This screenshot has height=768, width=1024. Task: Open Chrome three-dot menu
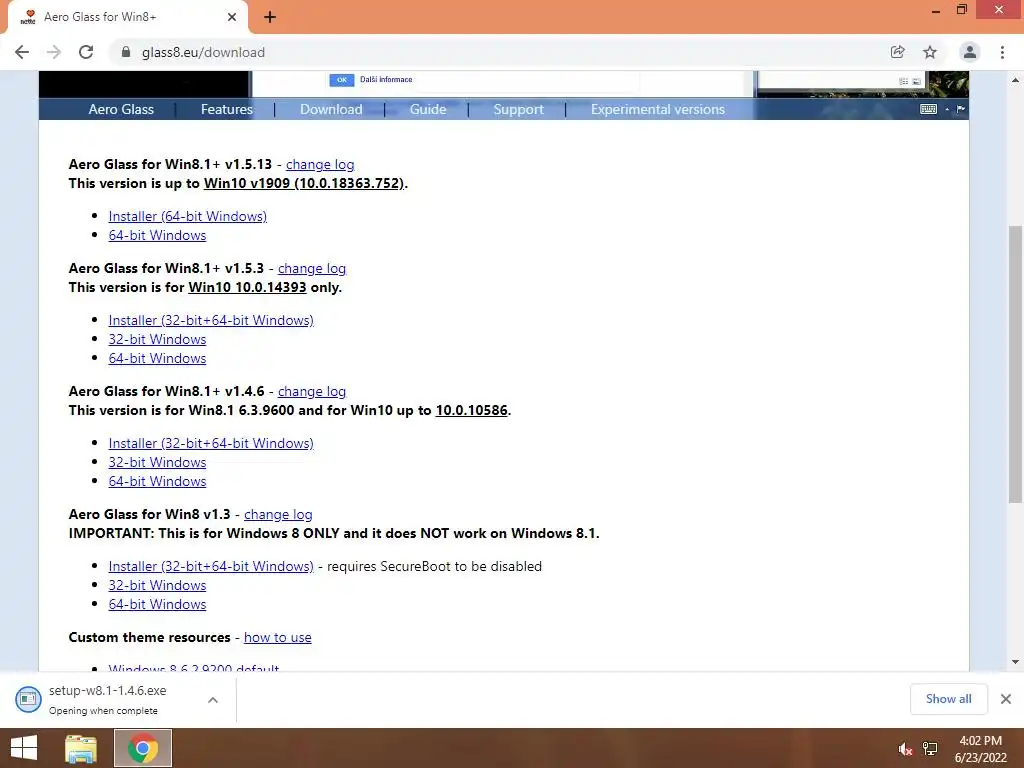point(1002,52)
